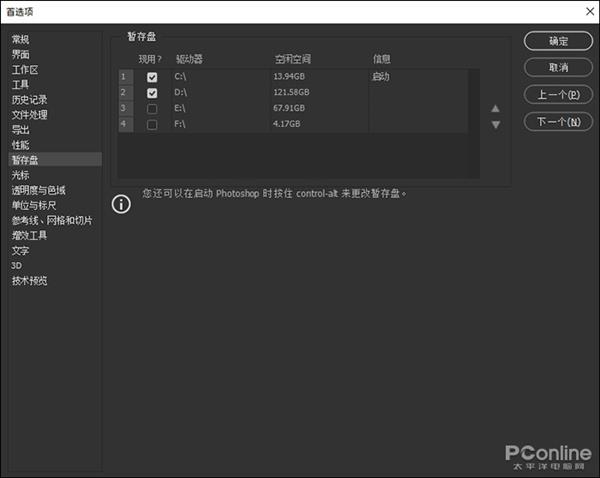Viewport: 600px width, 478px height.
Task: Open 单位与标尺 preferences
Action: [x=34, y=206]
